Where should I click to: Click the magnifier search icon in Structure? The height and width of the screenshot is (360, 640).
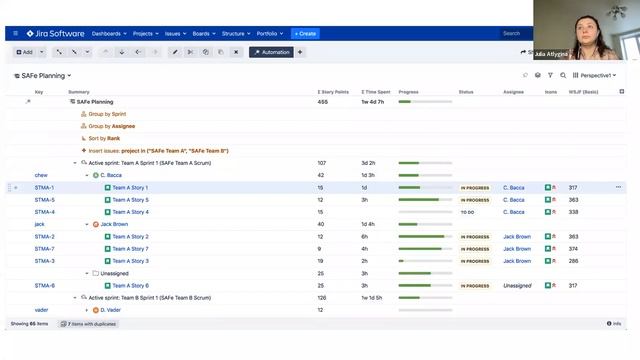(x=563, y=76)
